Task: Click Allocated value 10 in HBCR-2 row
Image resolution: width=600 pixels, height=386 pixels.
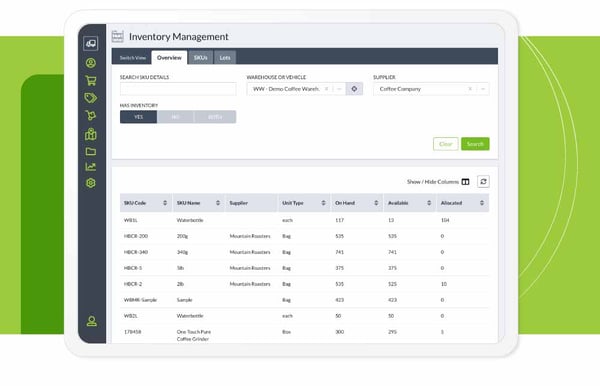Action: click(443, 284)
